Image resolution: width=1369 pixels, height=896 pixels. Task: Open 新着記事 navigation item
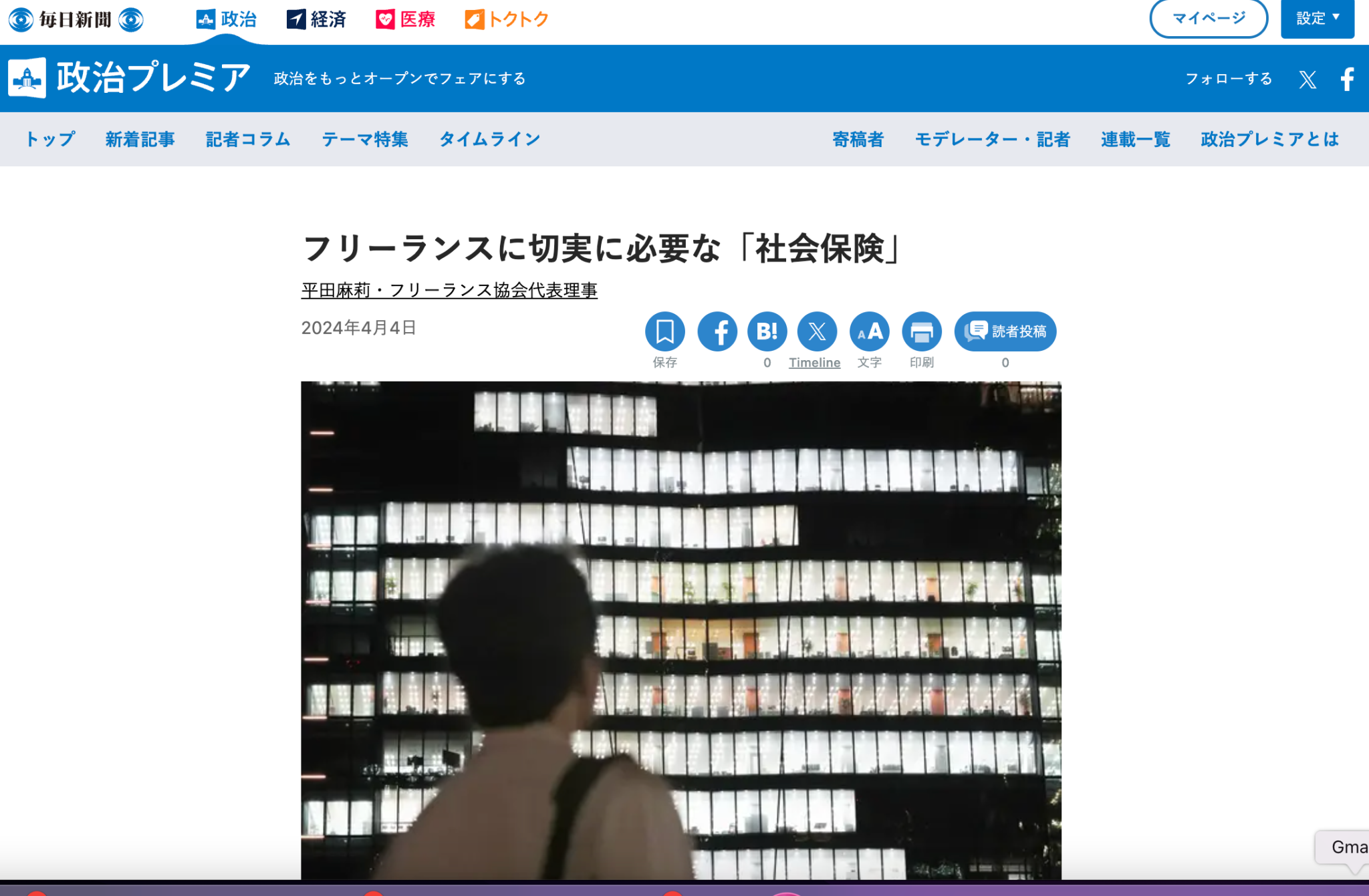tap(140, 139)
